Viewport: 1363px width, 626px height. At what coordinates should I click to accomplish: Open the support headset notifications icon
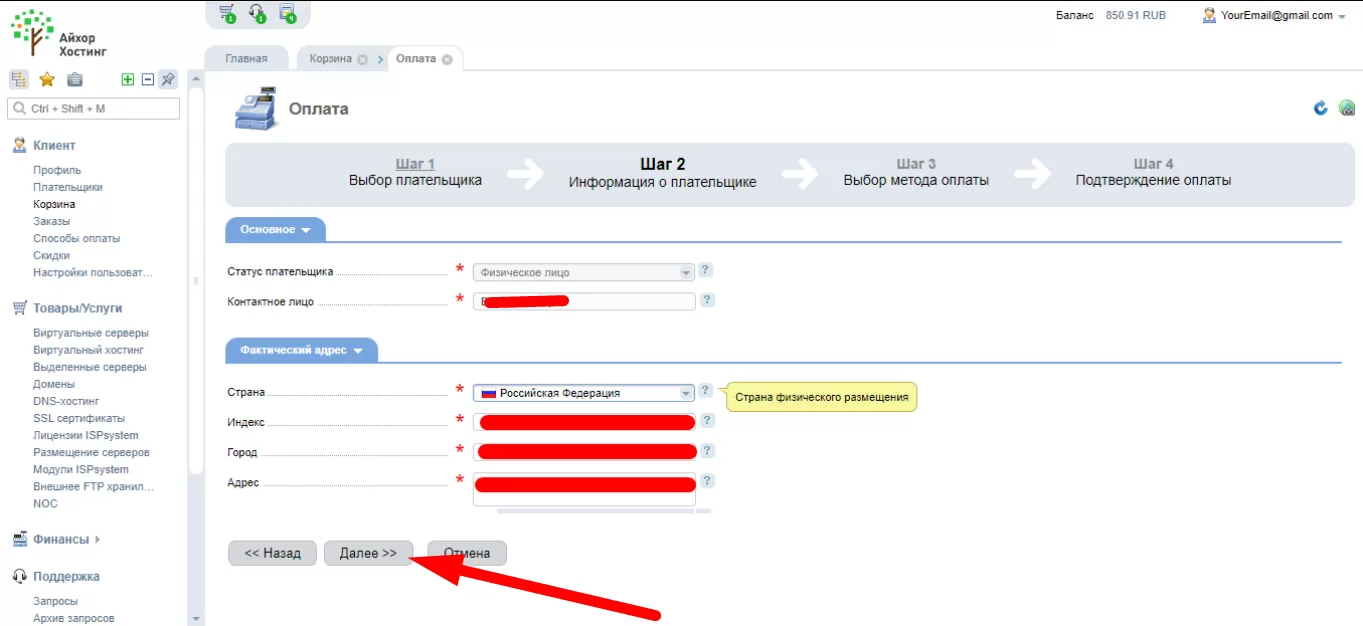click(x=257, y=14)
